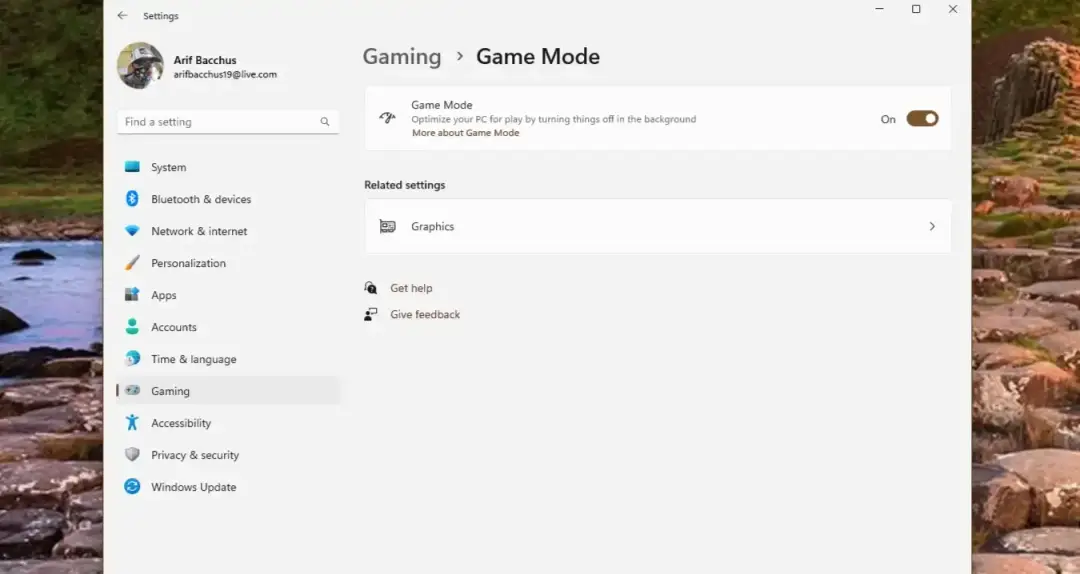The height and width of the screenshot is (574, 1080).
Task: Click the arifbacchus19@live.com email text
Action: point(225,74)
